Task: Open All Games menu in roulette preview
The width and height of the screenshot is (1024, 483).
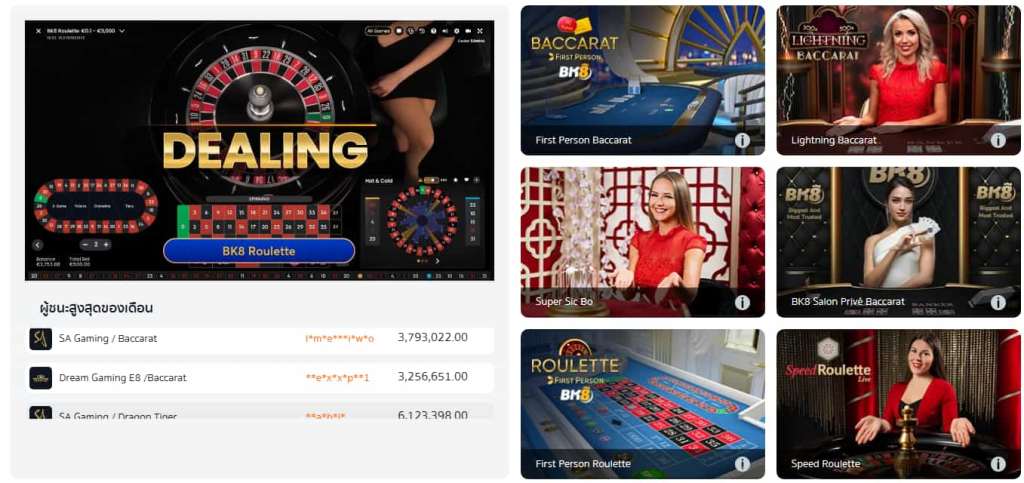Action: (378, 31)
